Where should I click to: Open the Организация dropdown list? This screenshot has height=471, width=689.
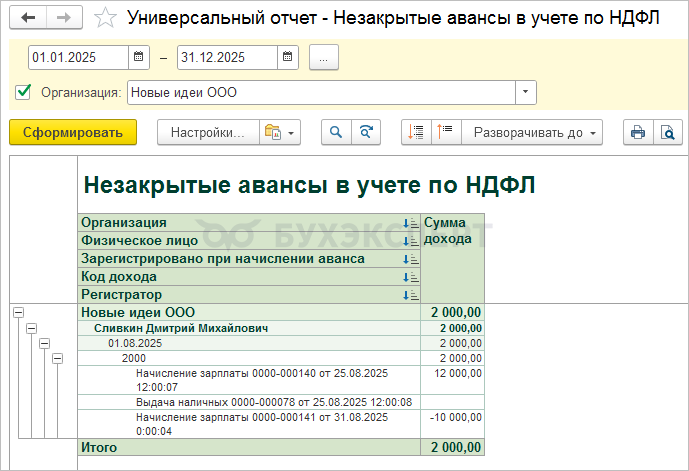(526, 93)
